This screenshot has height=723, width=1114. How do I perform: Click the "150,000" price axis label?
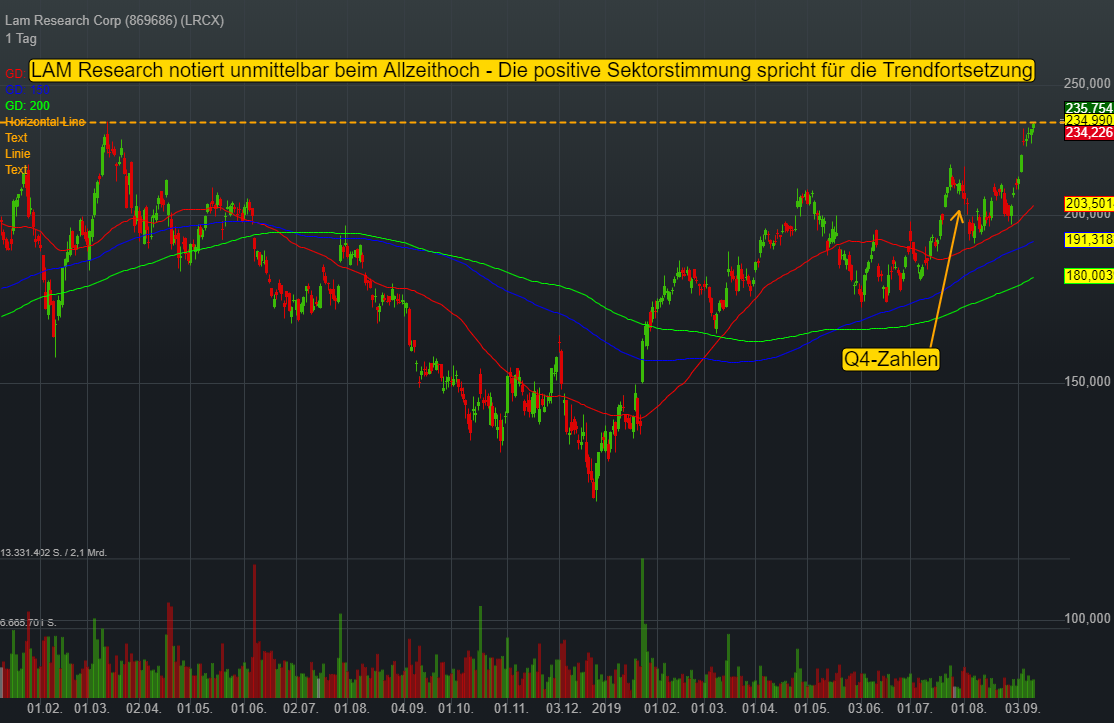pyautogui.click(x=1087, y=381)
